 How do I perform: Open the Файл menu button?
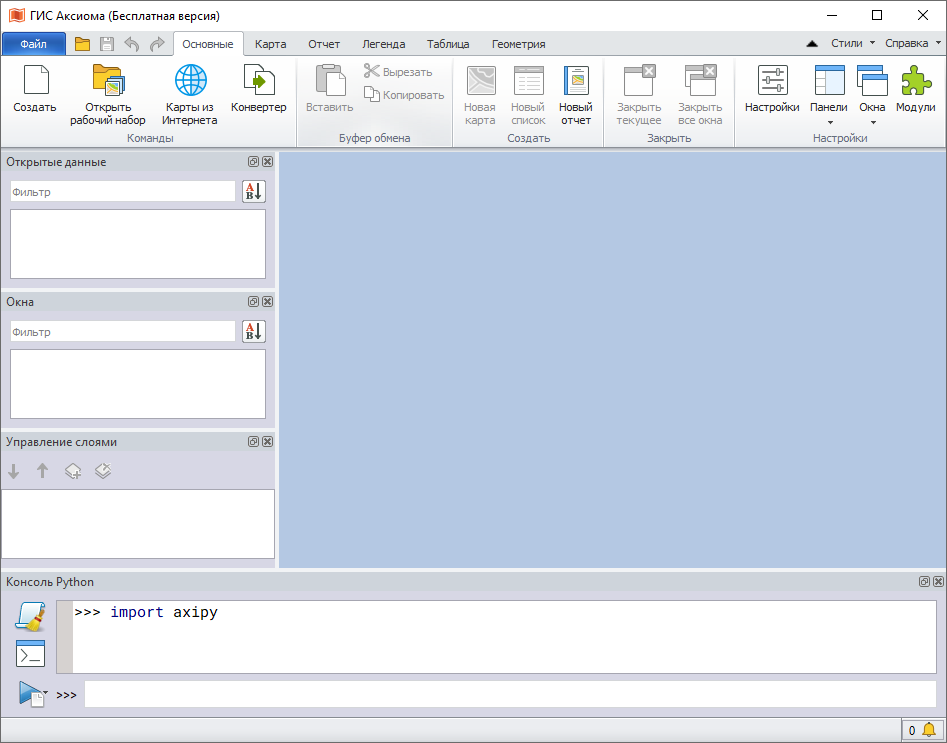(34, 44)
